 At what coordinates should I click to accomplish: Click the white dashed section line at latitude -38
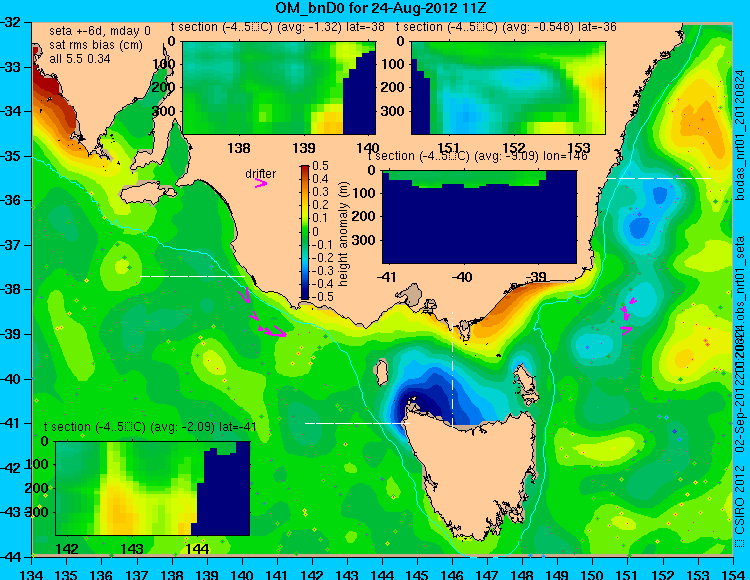coord(192,276)
